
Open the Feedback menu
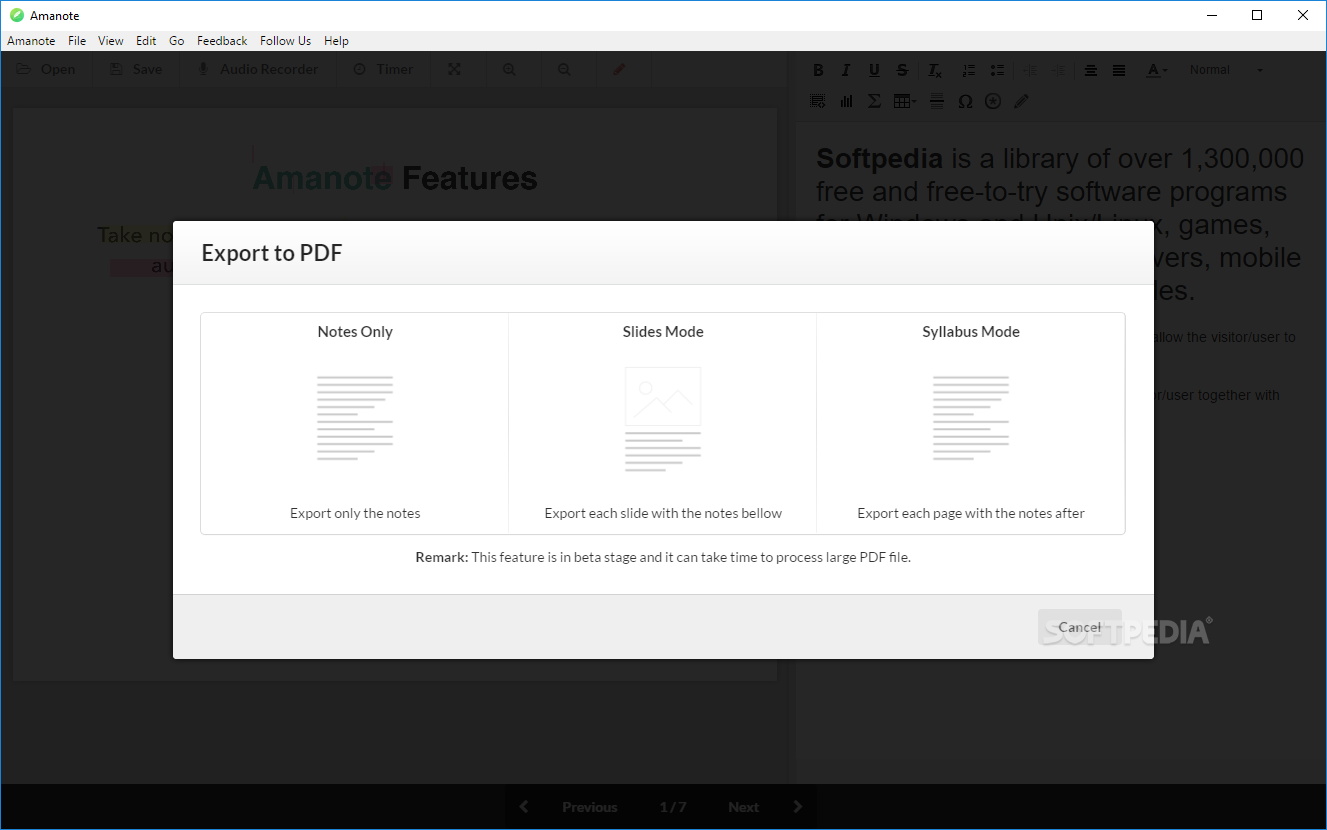coord(222,41)
